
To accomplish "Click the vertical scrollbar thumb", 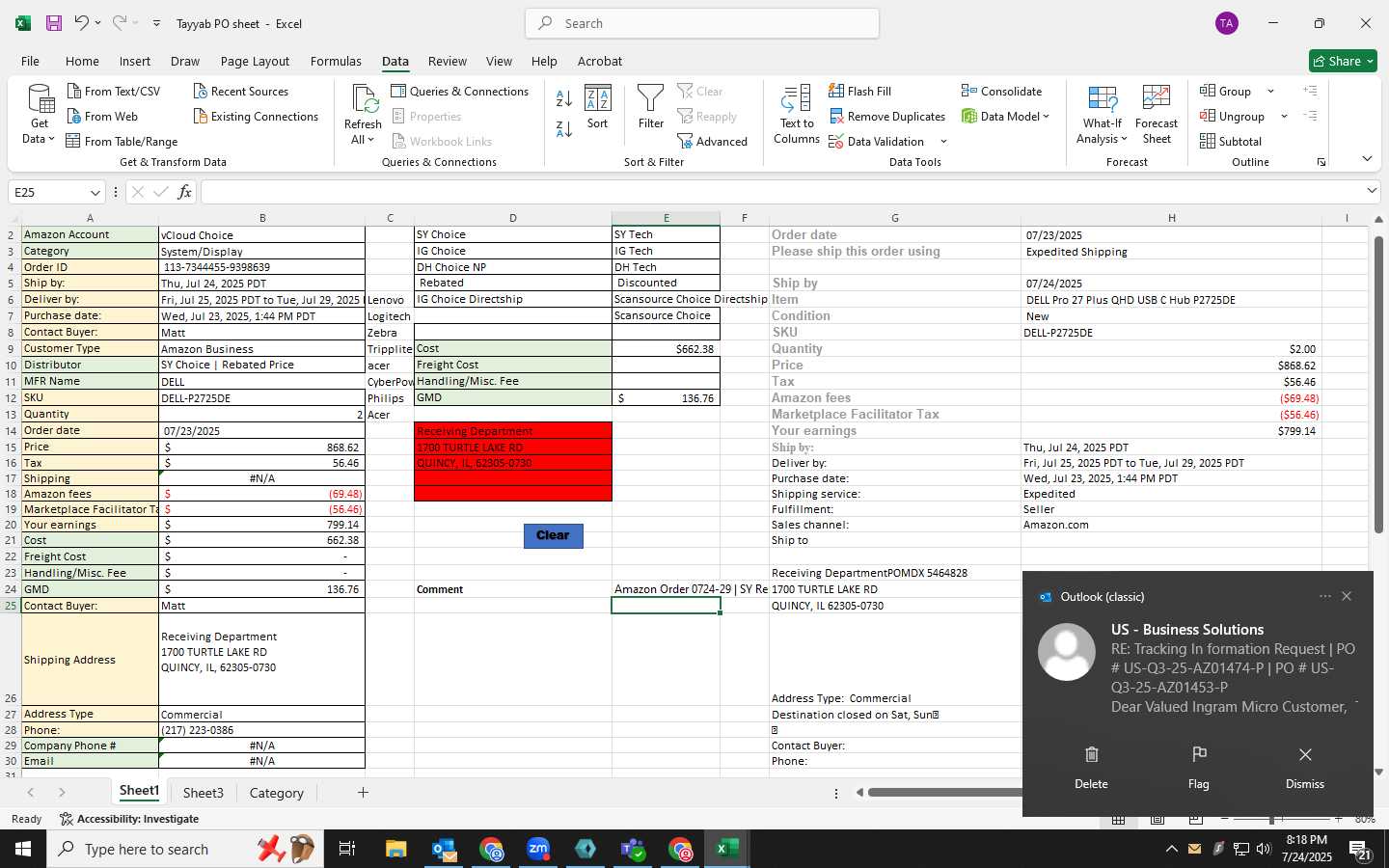I will 1378,384.
